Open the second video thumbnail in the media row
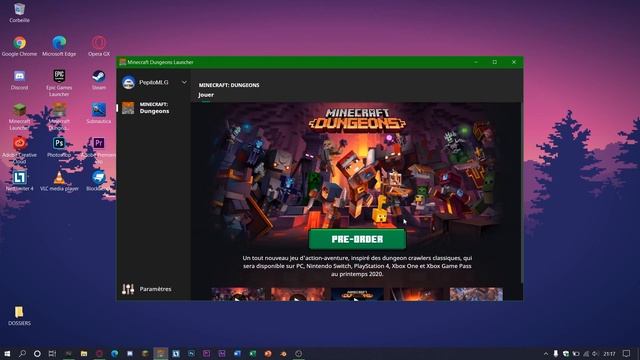This screenshot has height=360, width=640. point(298,294)
